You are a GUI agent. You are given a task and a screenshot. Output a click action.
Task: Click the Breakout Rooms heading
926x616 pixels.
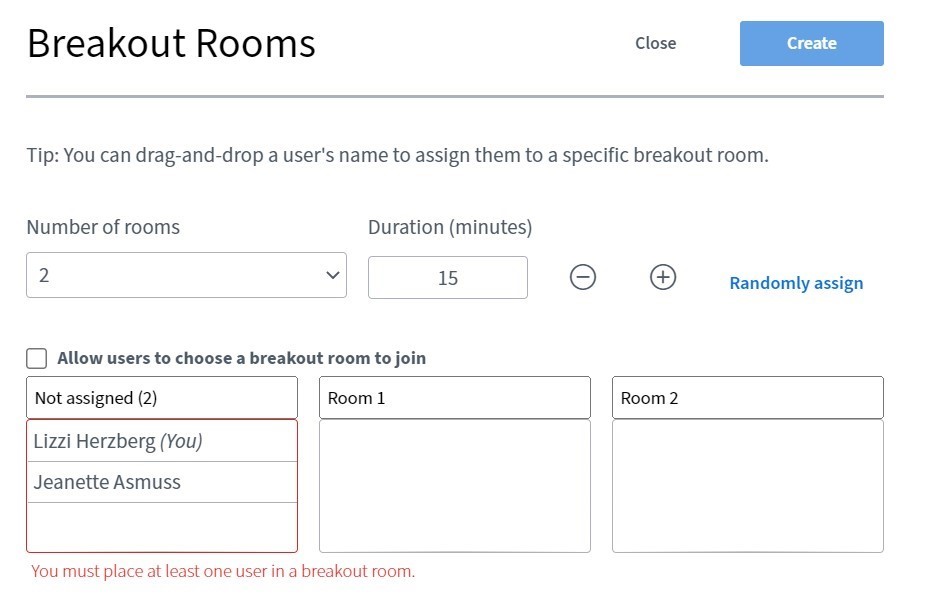coord(171,44)
